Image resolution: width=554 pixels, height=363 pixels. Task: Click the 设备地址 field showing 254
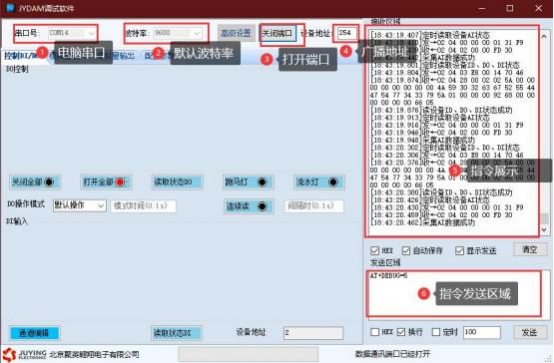346,33
